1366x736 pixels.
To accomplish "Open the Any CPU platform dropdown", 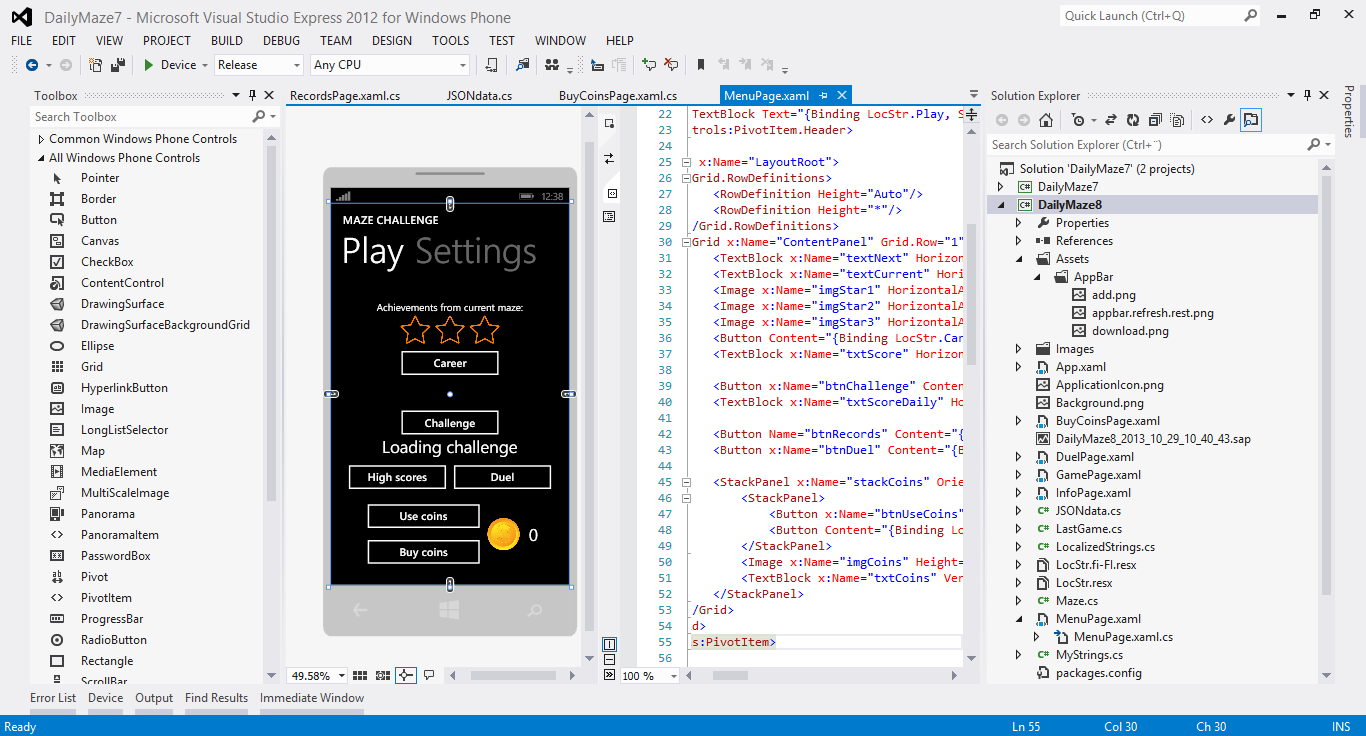I will coord(462,65).
